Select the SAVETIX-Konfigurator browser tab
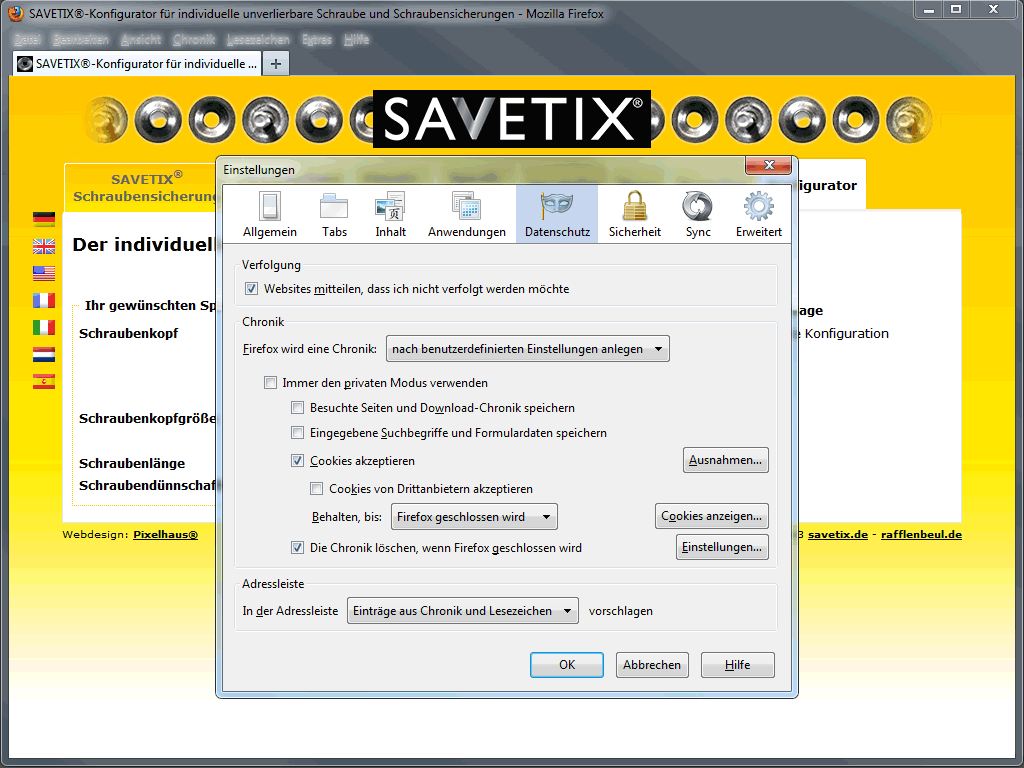 pos(138,64)
